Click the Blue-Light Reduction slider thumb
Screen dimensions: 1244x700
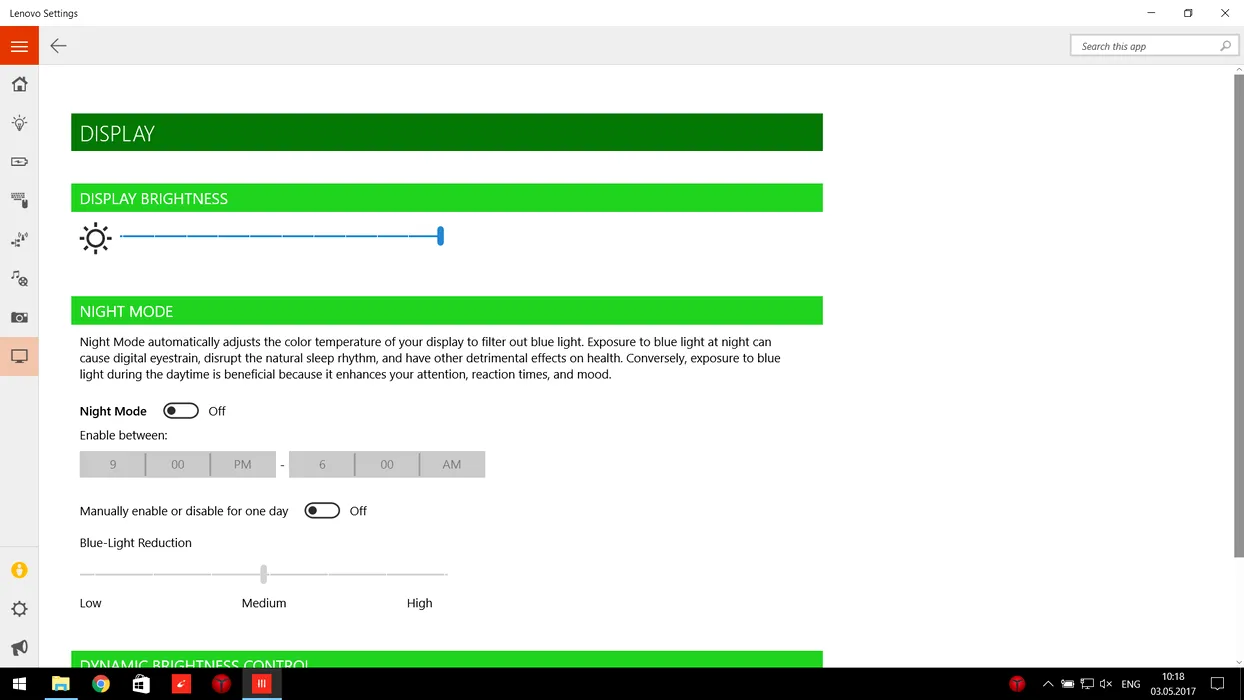coord(264,574)
